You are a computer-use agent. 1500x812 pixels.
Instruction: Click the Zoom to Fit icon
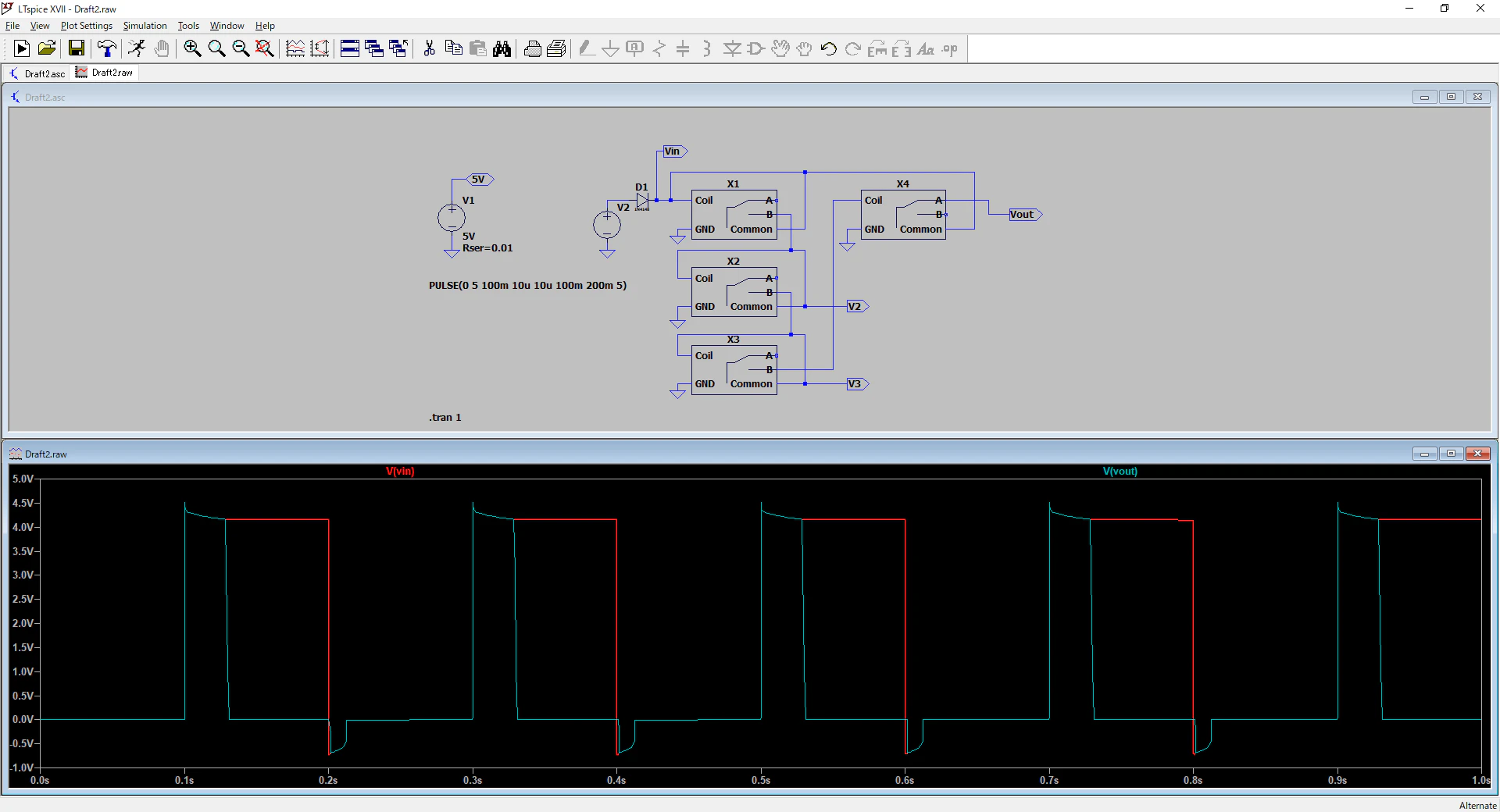click(265, 49)
